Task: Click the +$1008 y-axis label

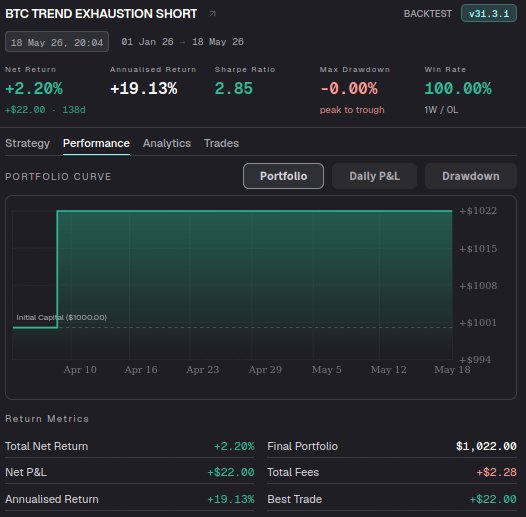Action: 478,286
